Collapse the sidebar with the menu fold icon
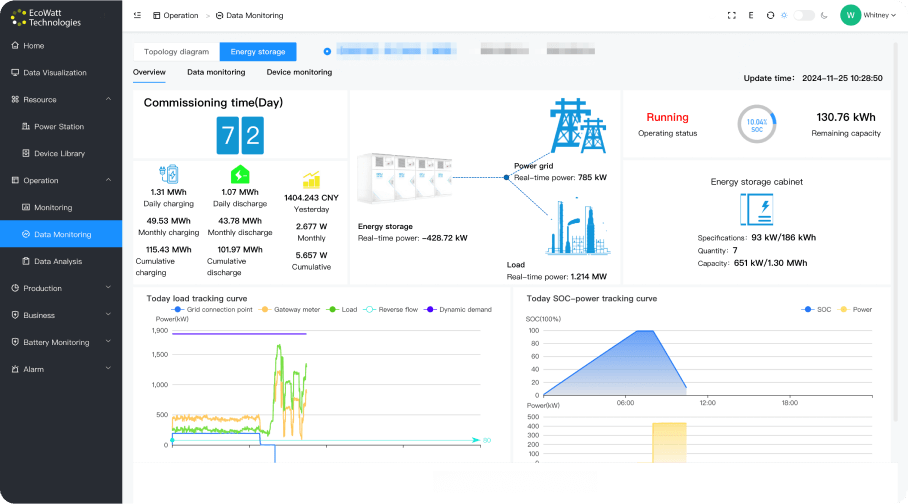 137,15
